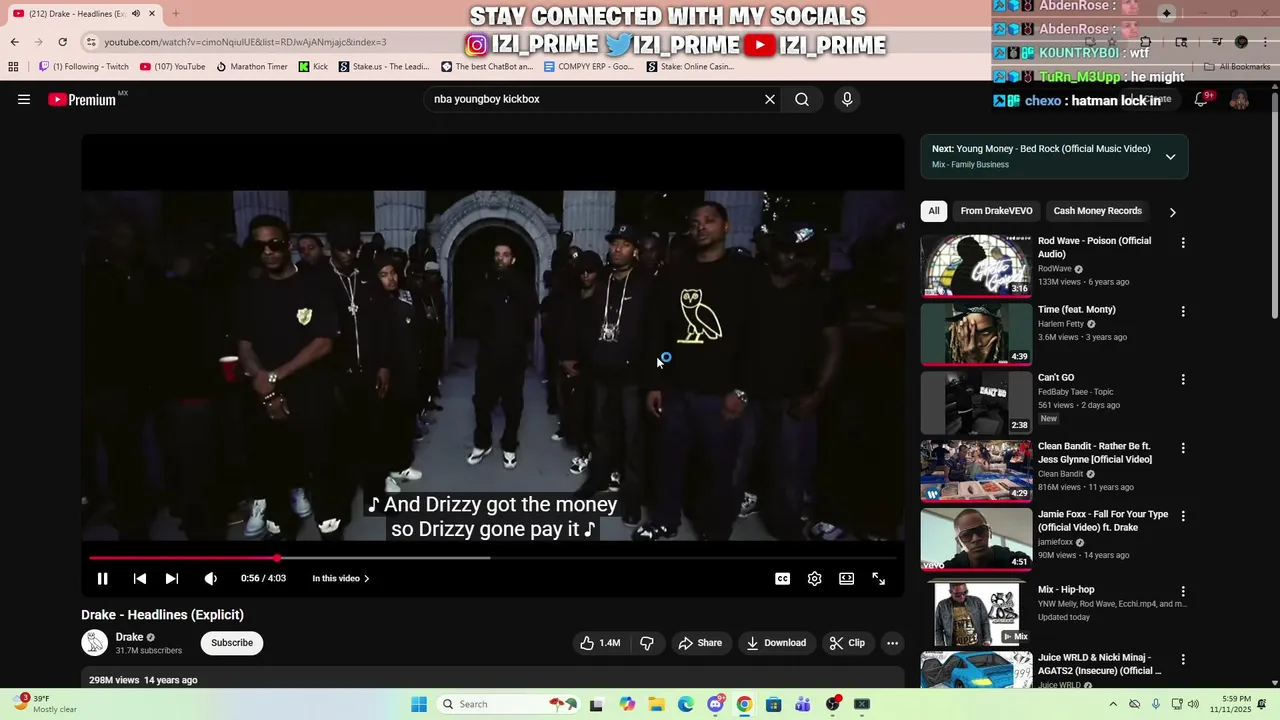The width and height of the screenshot is (1280, 720).
Task: Select the 'From DrakeVEVO' chip
Action: (996, 211)
